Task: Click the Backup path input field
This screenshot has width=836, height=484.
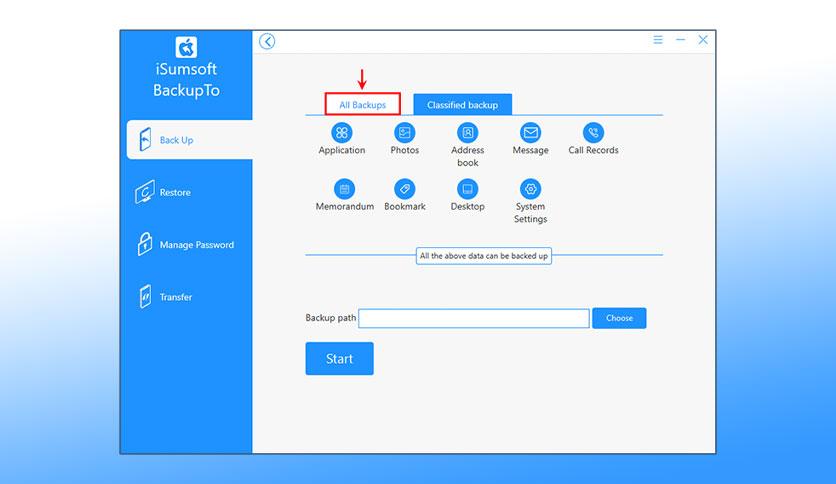Action: point(474,318)
